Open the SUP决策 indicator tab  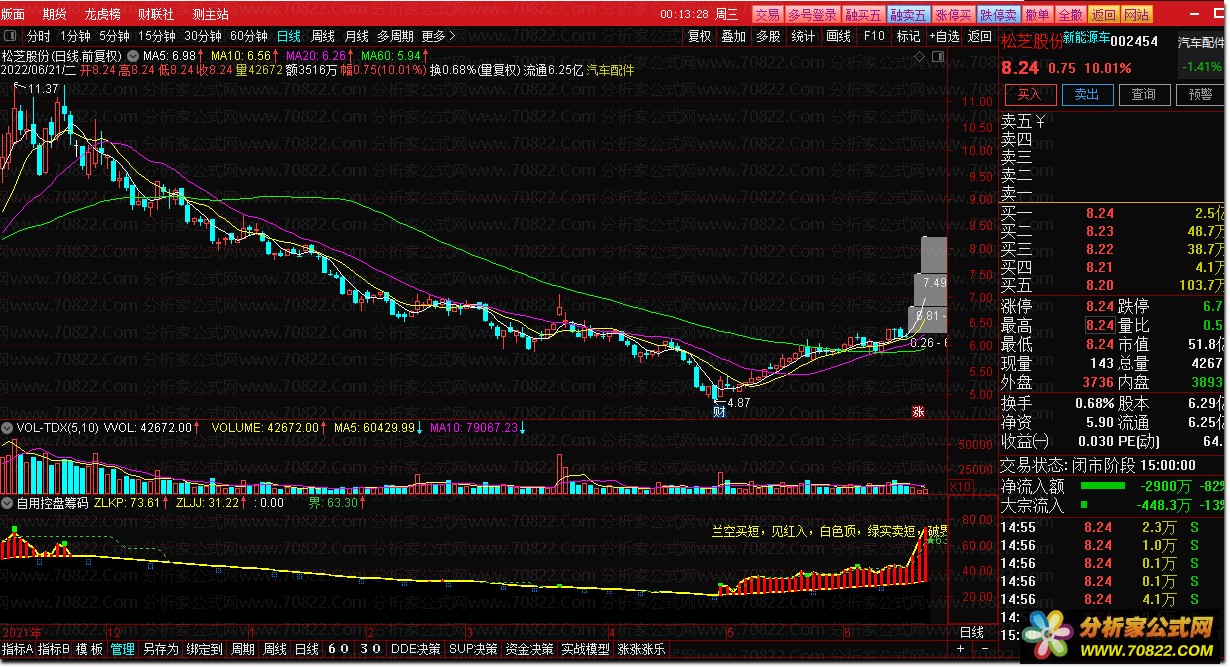(473, 650)
